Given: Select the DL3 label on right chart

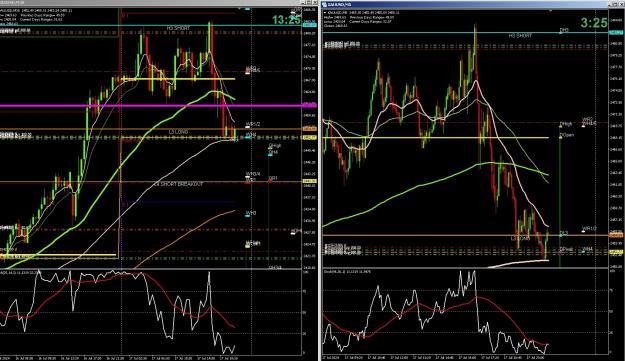Looking at the screenshot, I should pos(564,233).
